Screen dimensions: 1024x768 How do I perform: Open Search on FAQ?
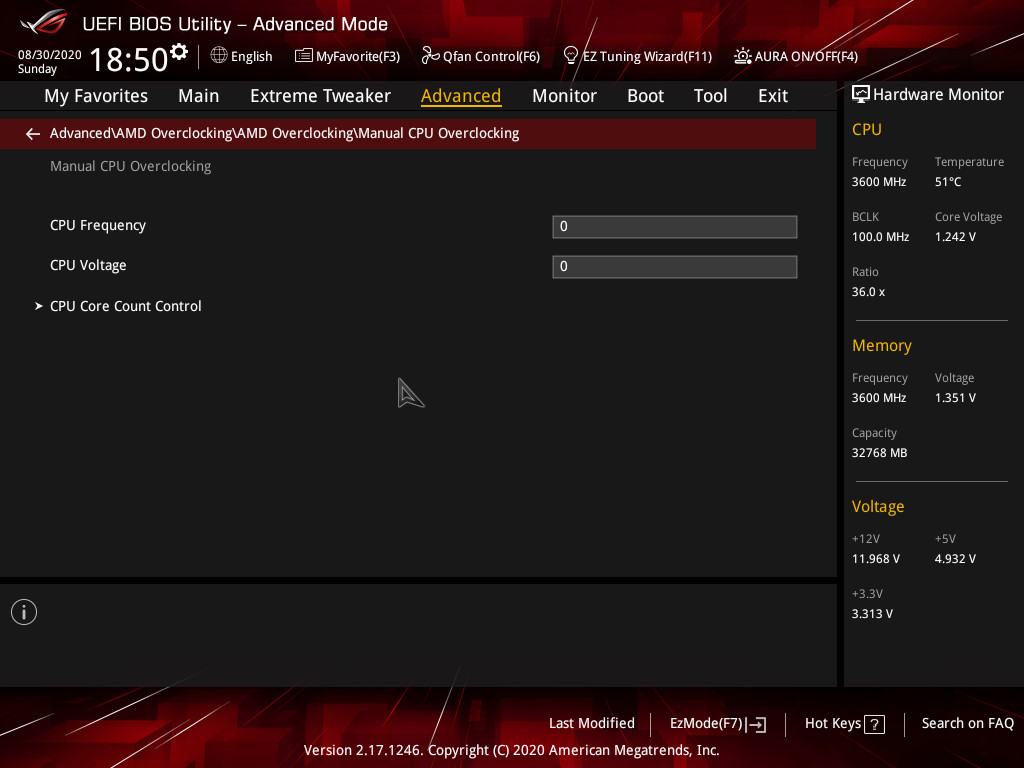pyautogui.click(x=967, y=723)
